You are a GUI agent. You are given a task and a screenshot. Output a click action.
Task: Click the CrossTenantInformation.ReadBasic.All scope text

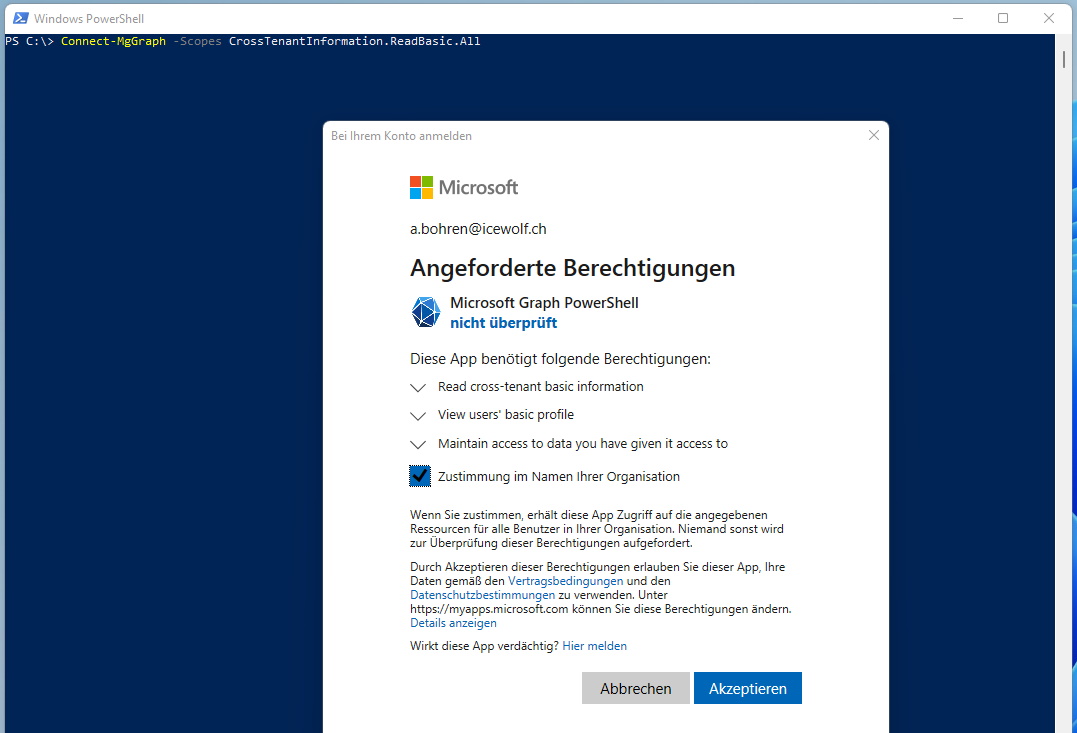click(x=354, y=41)
